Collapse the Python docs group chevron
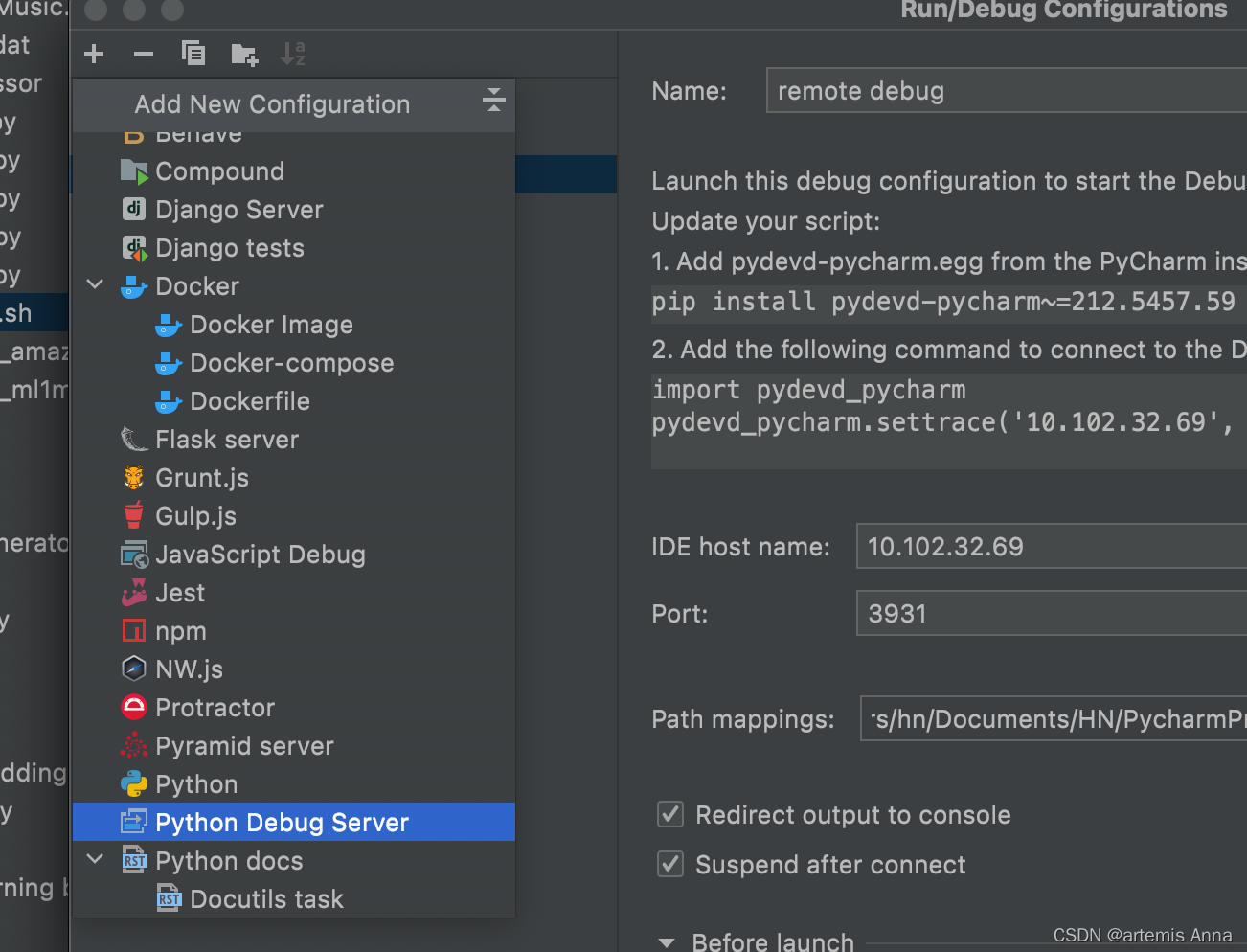Viewport: 1247px width, 952px height. pos(95,859)
